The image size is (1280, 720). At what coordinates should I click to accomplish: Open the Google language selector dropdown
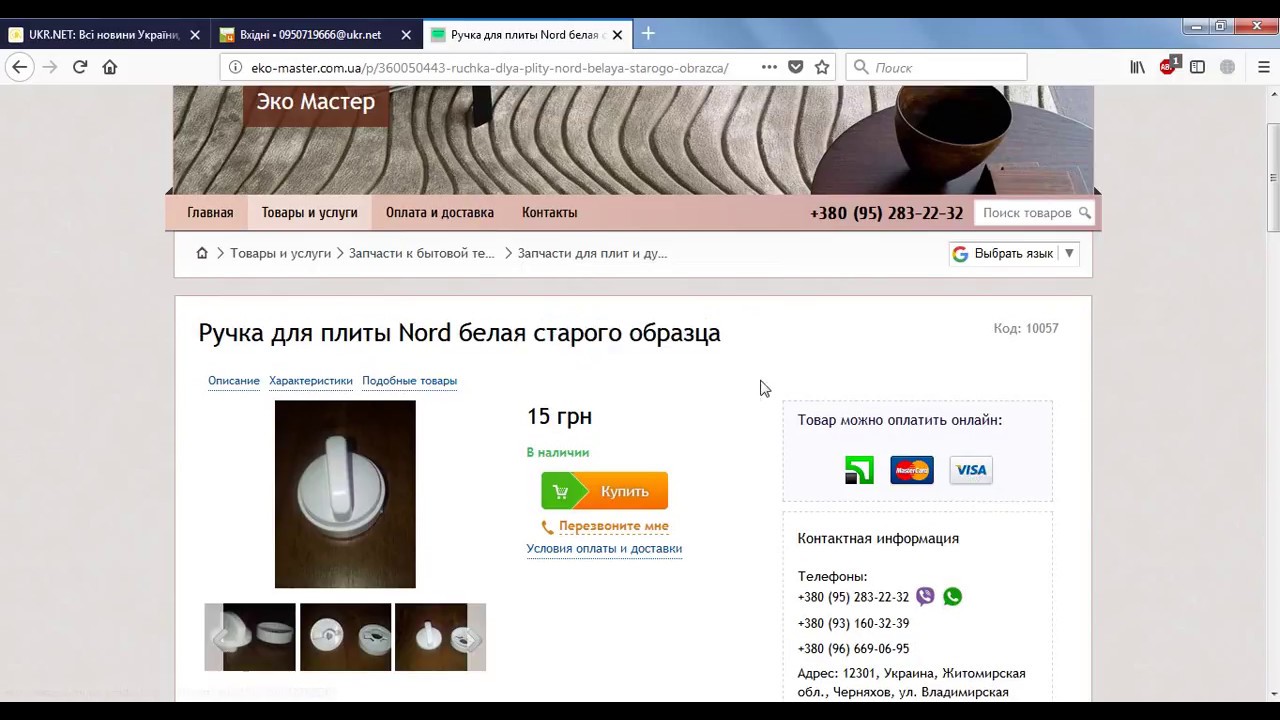pyautogui.click(x=1014, y=253)
